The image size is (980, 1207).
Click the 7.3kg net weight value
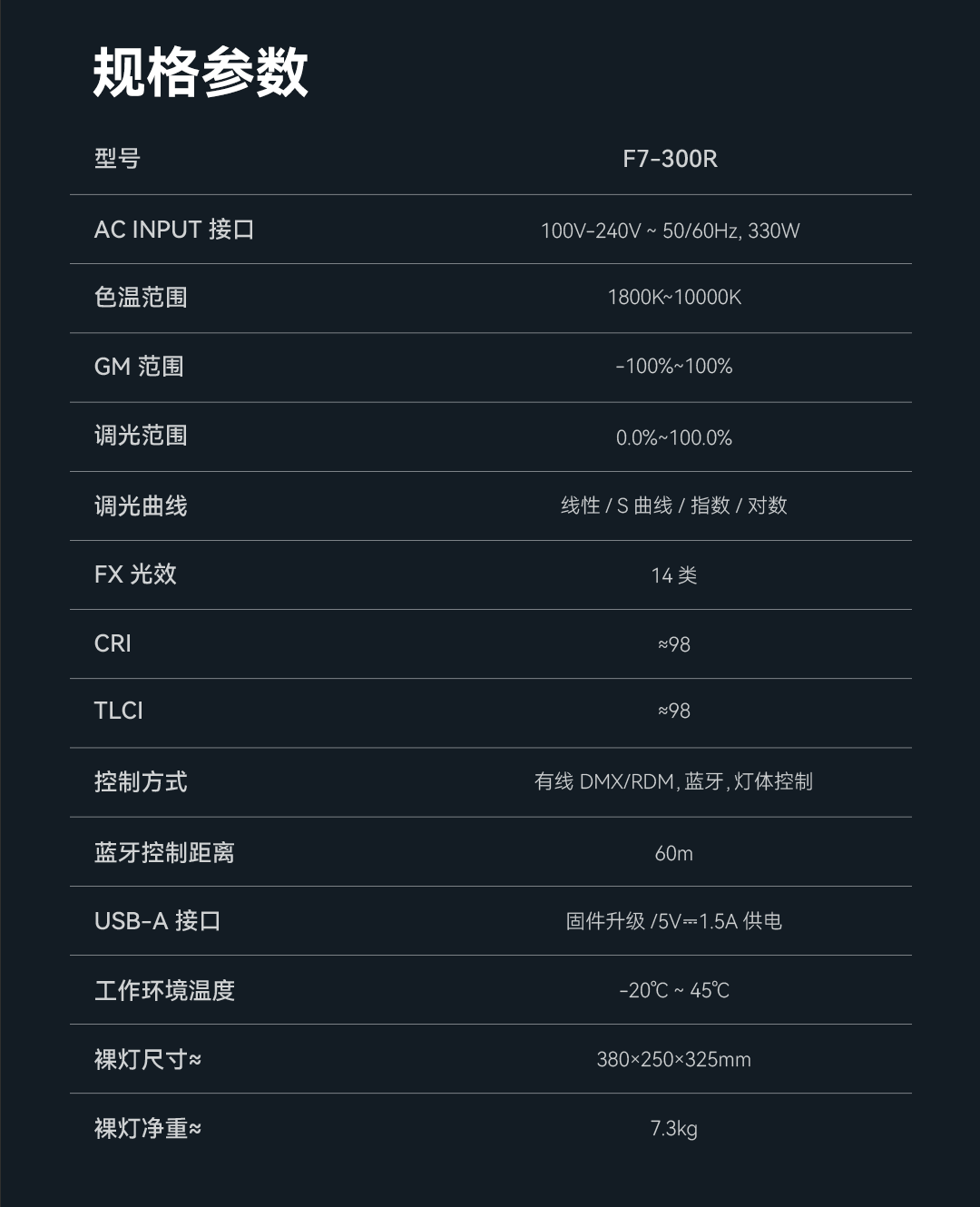(674, 1129)
